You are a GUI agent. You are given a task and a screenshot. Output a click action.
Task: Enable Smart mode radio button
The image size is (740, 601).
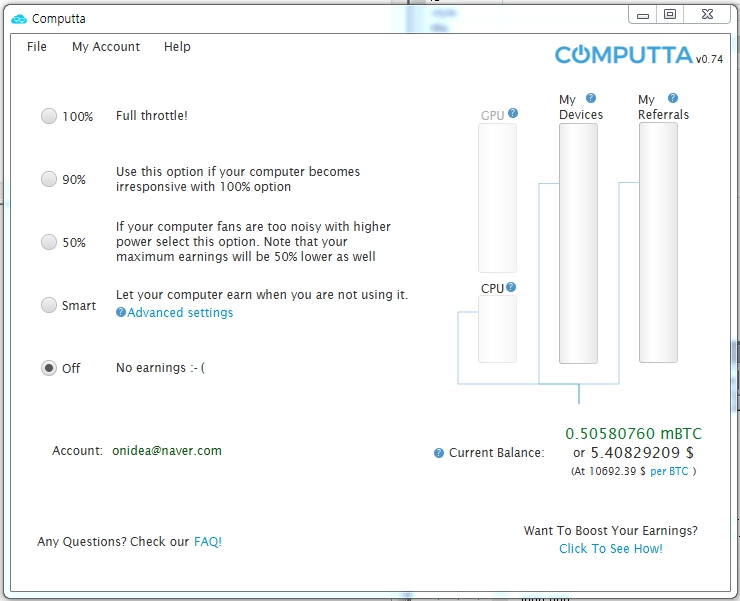(49, 305)
